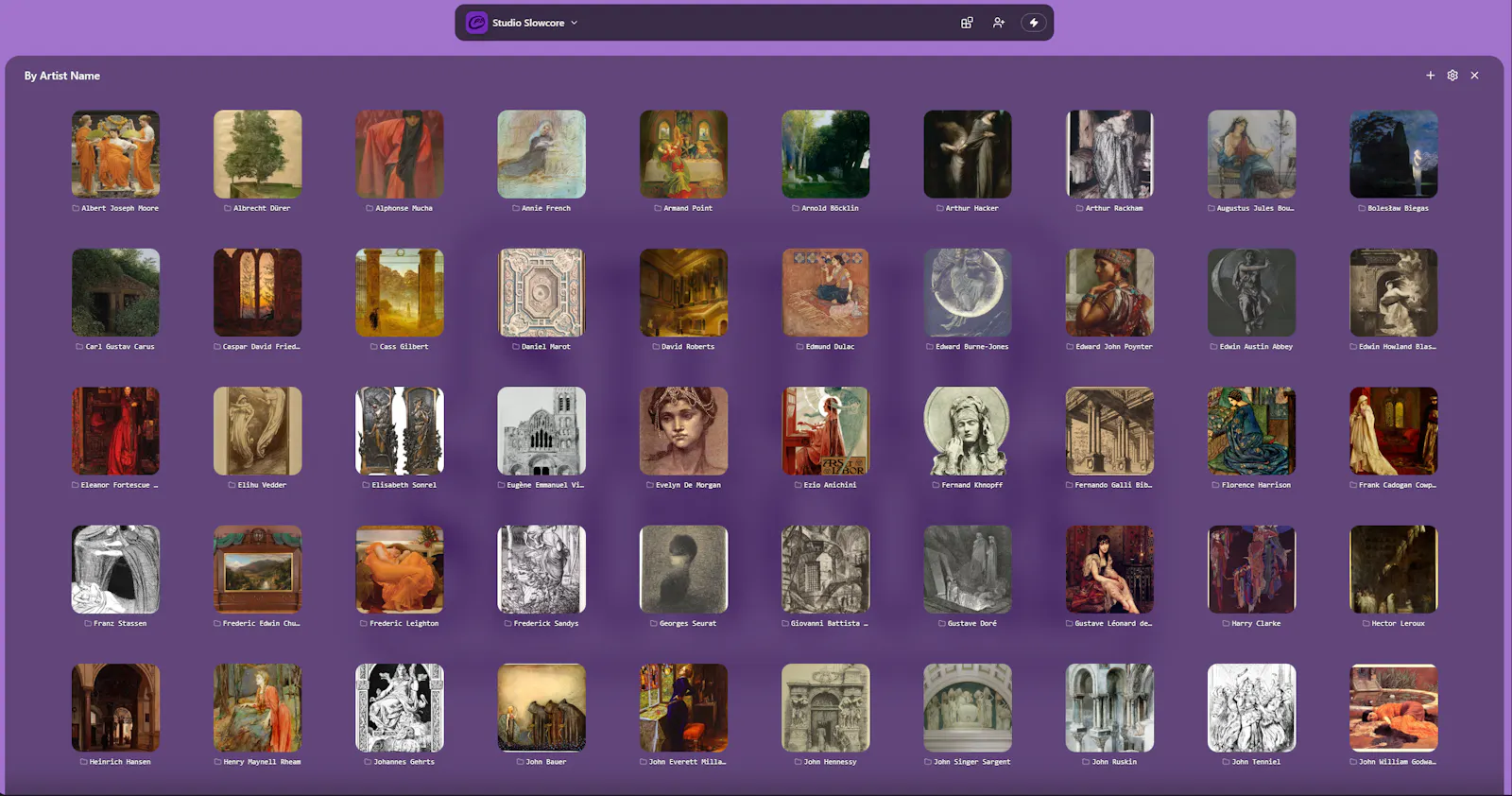Viewport: 1512px width, 796px height.
Task: Click the Henry Maynell Rheam folder label
Action: tap(257, 762)
